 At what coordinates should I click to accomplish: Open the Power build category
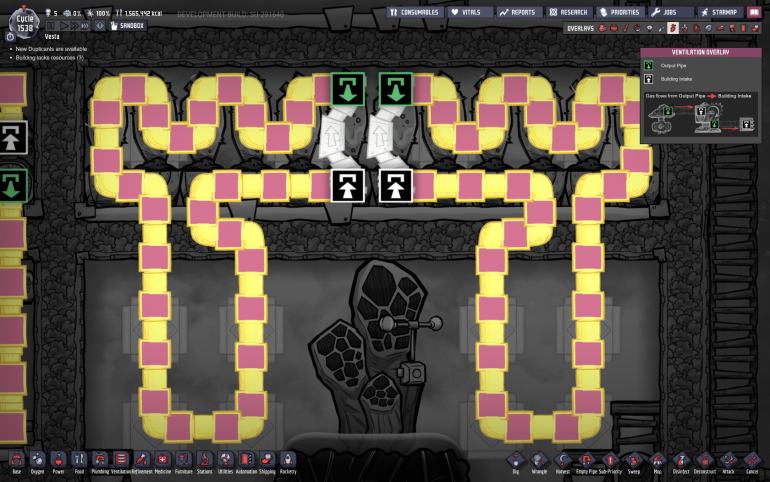click(58, 463)
